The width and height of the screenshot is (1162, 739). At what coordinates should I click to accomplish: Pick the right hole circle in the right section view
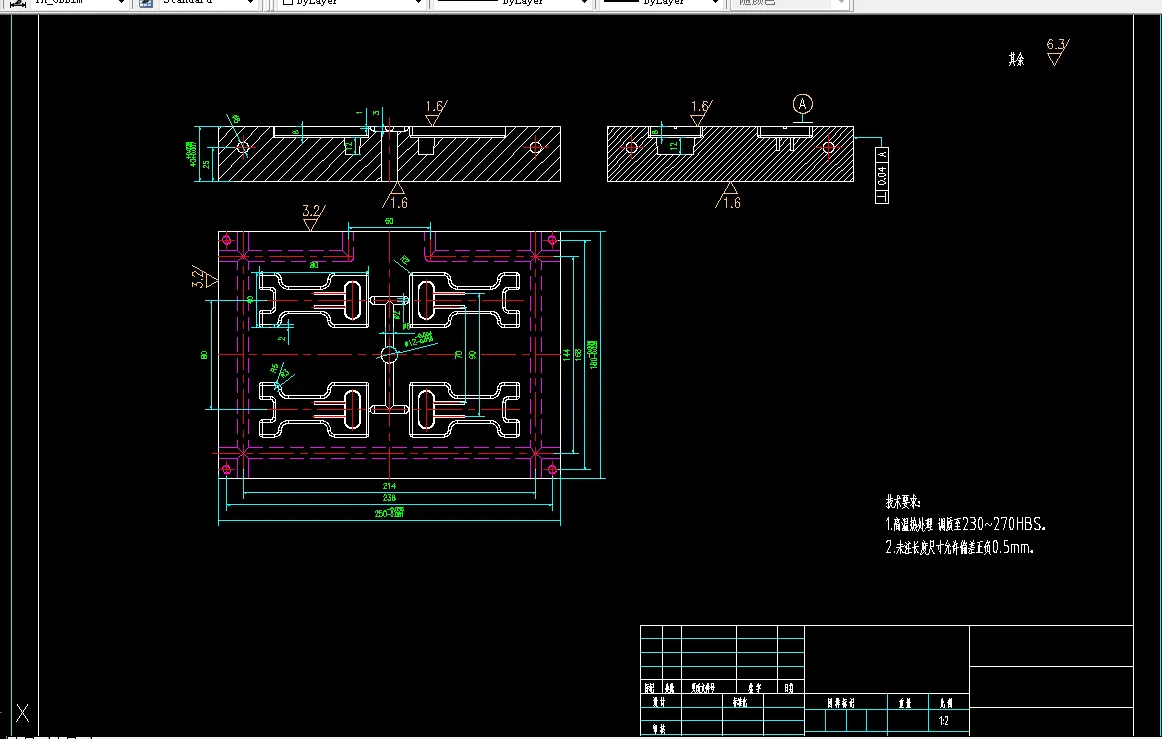click(828, 147)
